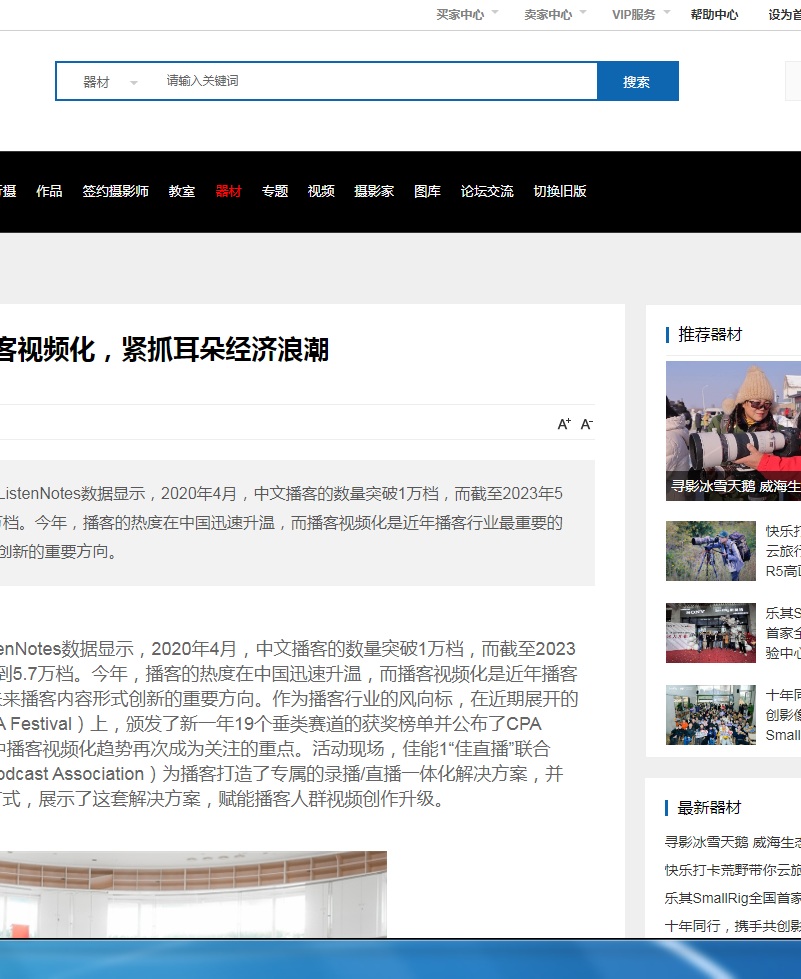801x979 pixels.
Task: Open the 器材 search category dropdown
Action: (110, 82)
